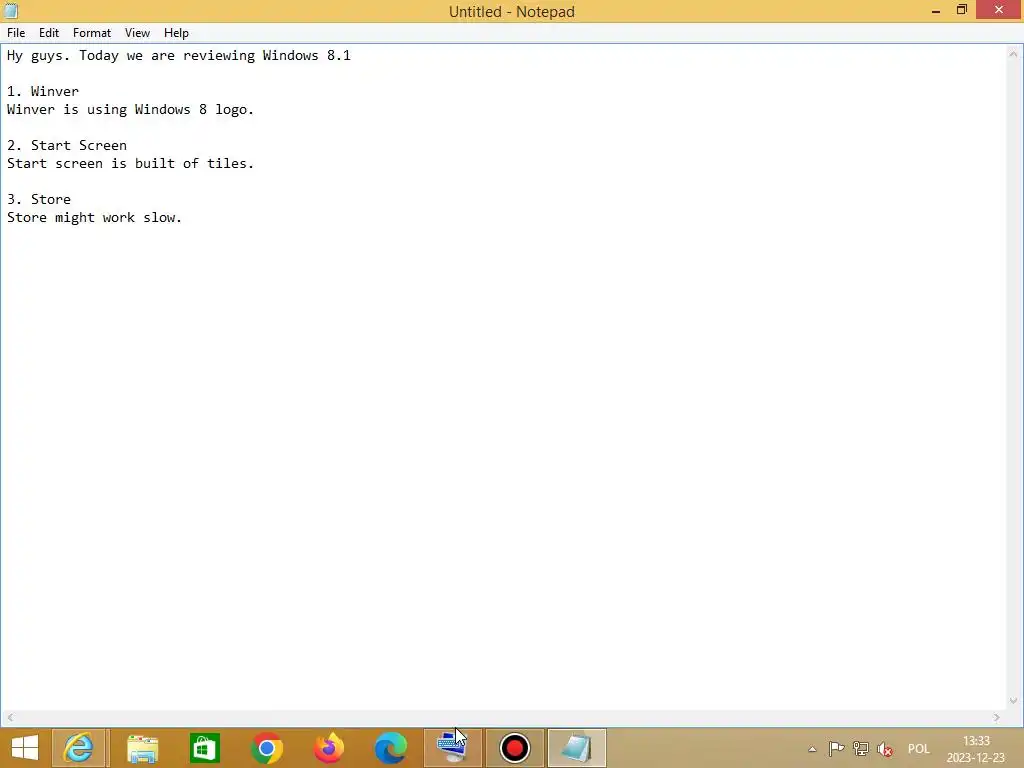Open the network tray icon

coord(861,749)
